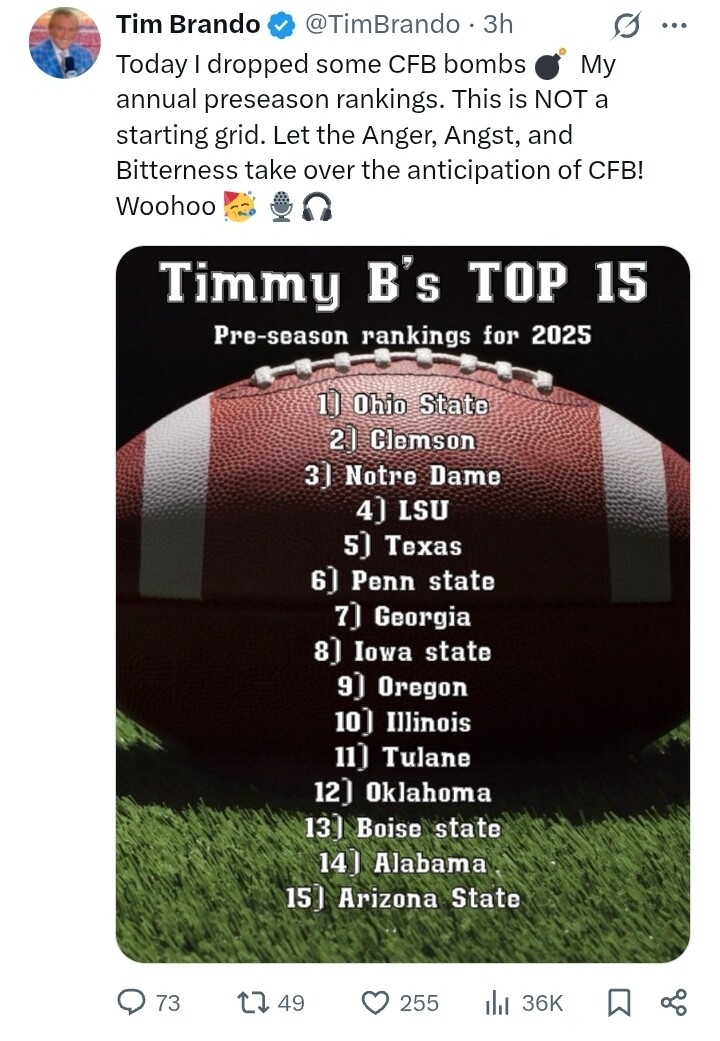Click the blue verified badge
The image size is (720, 1041).
[282, 25]
